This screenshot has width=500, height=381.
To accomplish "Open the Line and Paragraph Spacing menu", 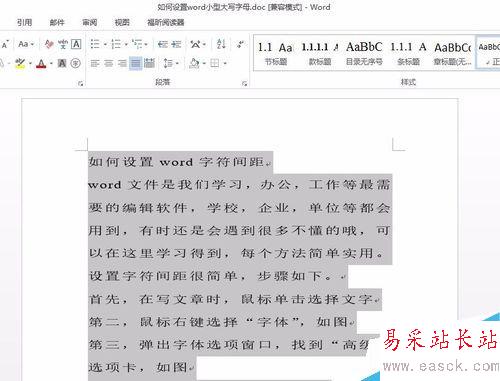I will point(170,63).
